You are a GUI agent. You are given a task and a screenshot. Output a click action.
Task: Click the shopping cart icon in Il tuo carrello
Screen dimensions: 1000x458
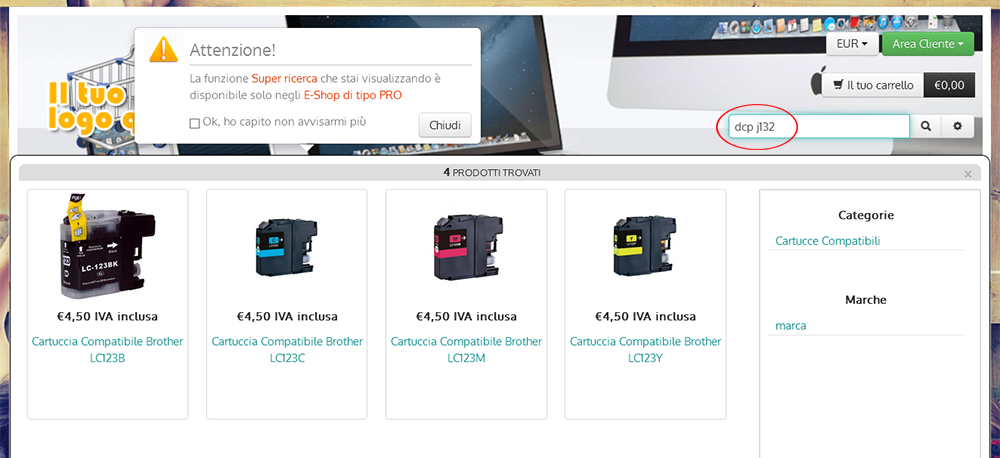tap(838, 85)
